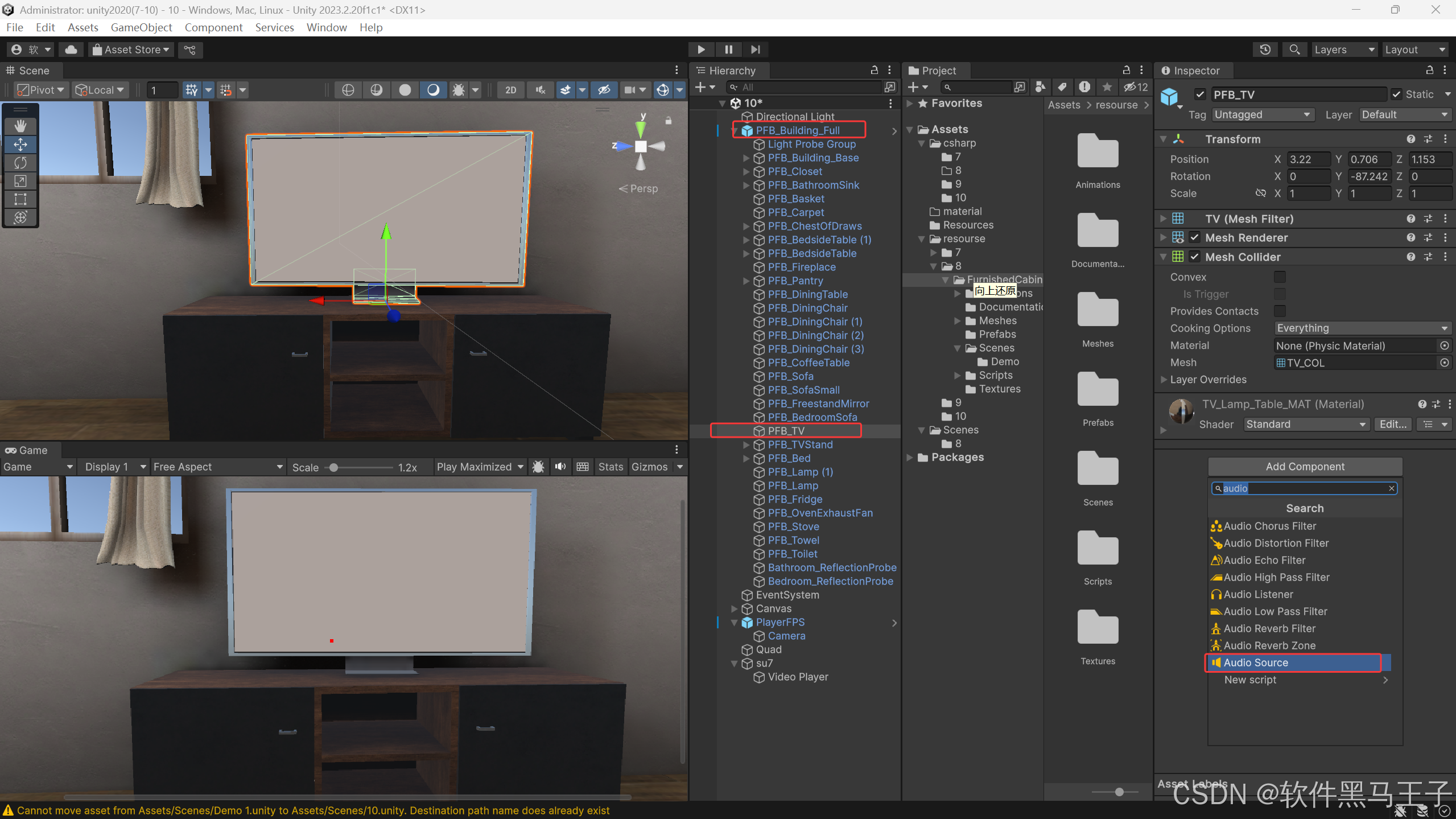
Task: Open the Cooking Options dropdown
Action: click(x=1361, y=328)
